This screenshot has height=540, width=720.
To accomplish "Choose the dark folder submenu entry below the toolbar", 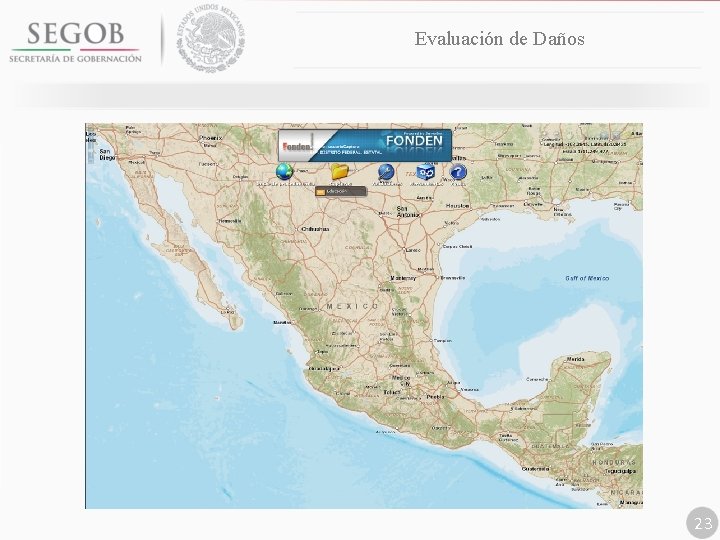I will 341,191.
